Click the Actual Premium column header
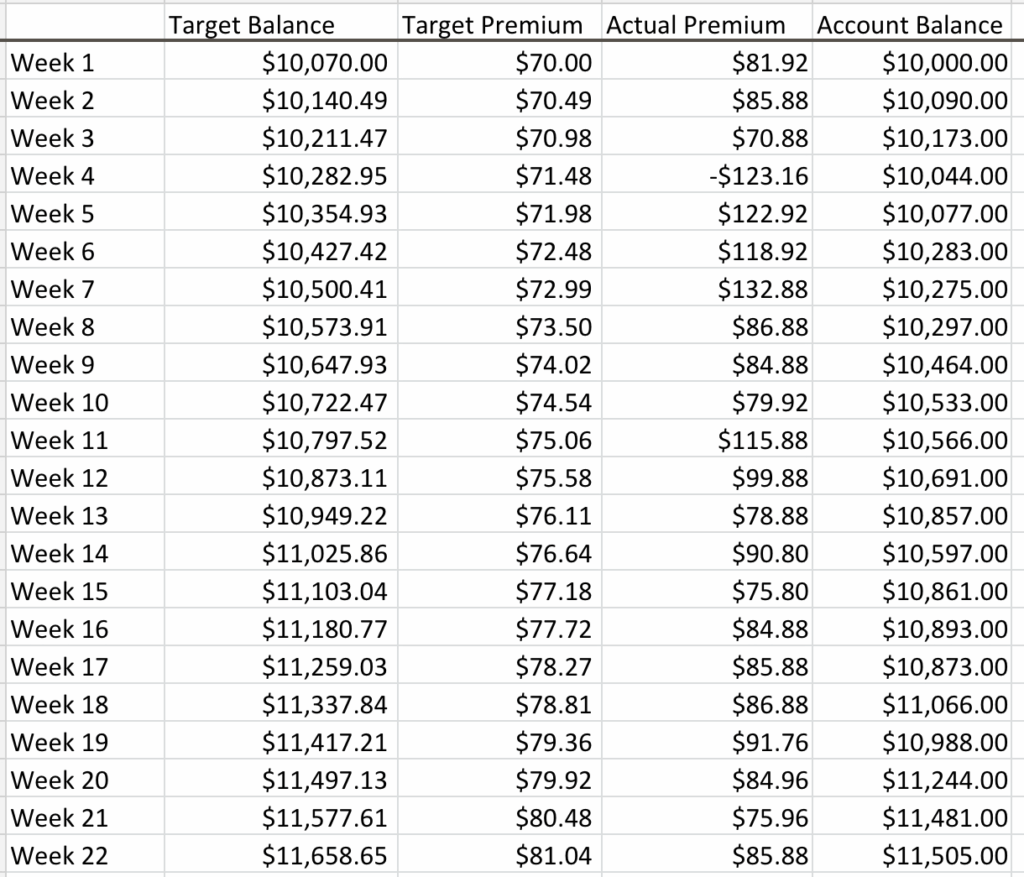1024x877 pixels. [696, 26]
